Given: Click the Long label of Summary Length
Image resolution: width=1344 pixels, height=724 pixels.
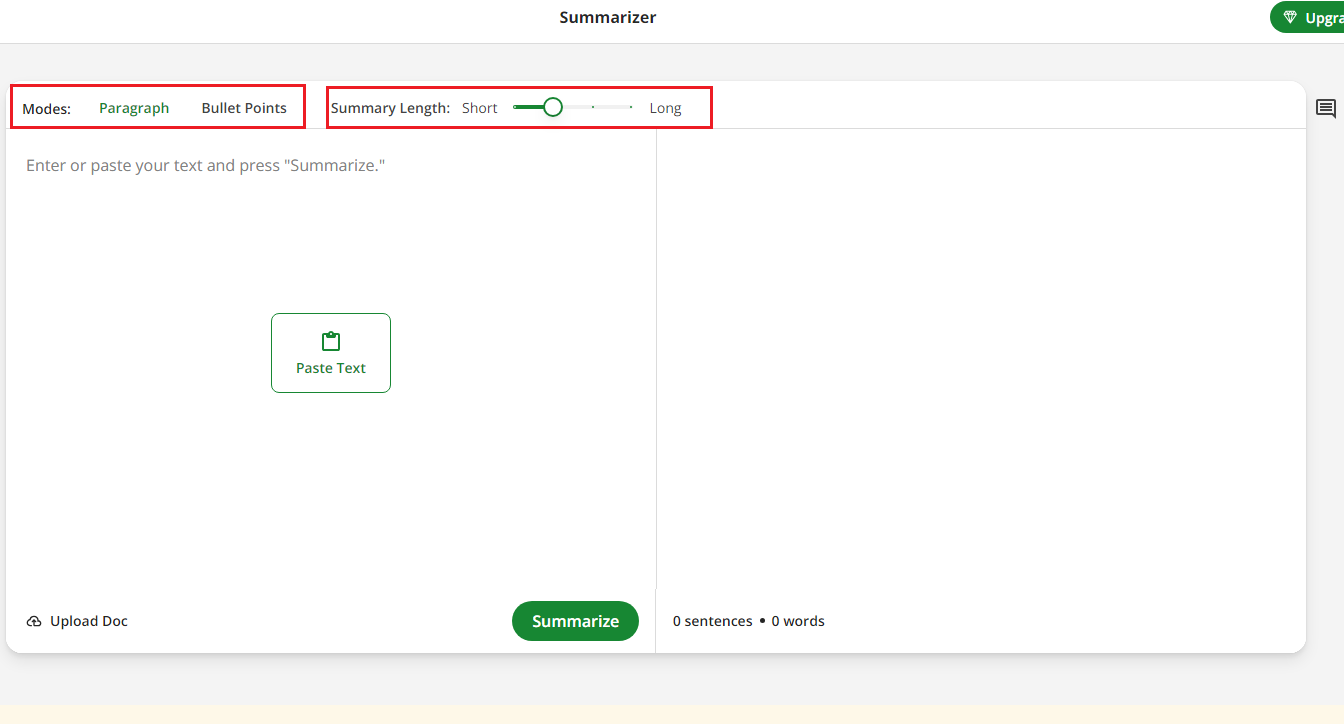Looking at the screenshot, I should point(665,108).
